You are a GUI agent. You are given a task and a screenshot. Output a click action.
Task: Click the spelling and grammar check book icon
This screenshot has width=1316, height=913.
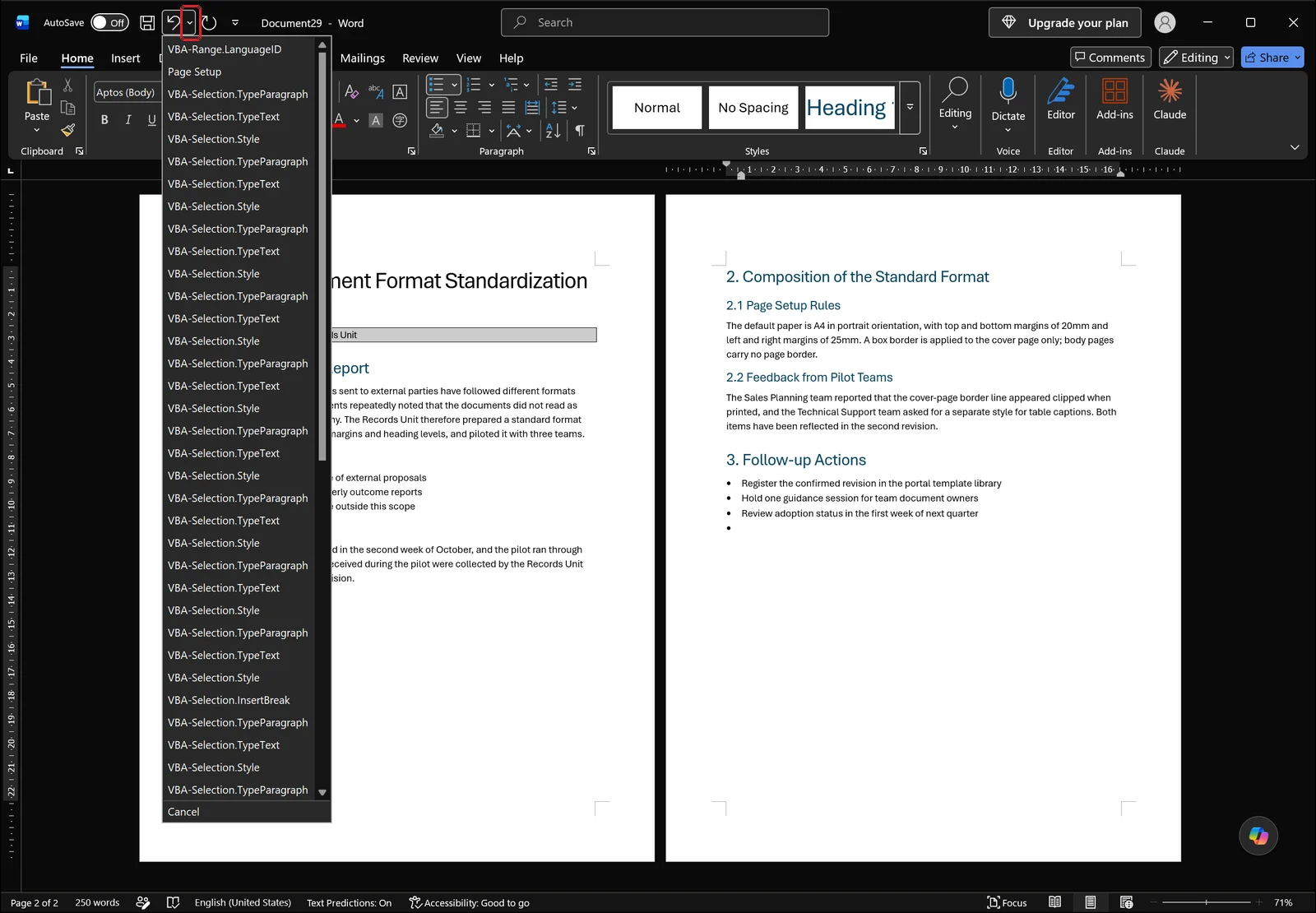pos(173,902)
